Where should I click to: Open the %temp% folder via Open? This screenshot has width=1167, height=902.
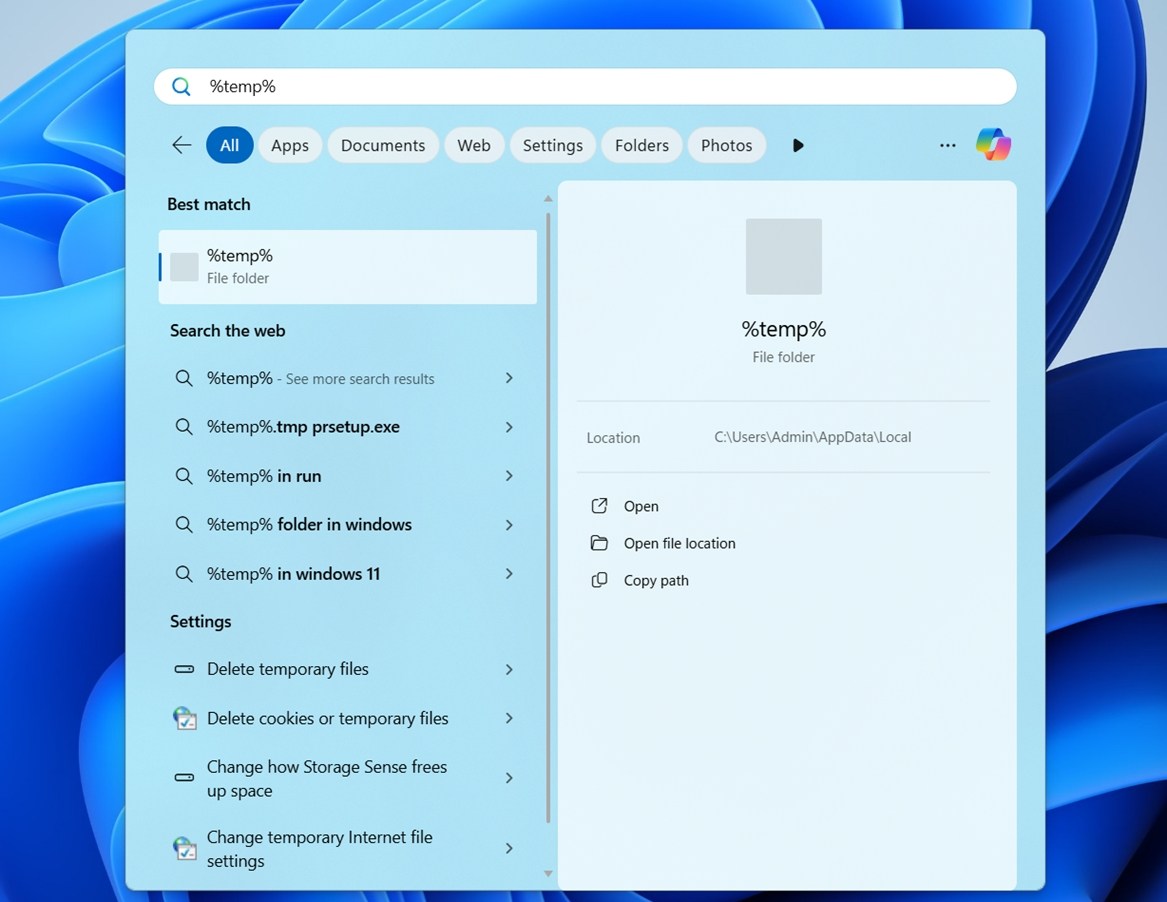[640, 506]
